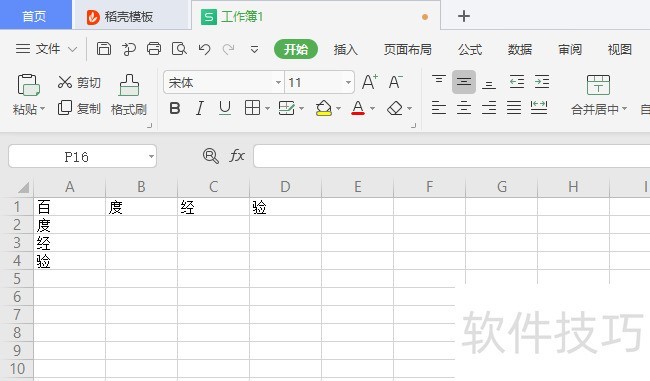
Task: Click select-all corner triangle
Action: pos(23,187)
